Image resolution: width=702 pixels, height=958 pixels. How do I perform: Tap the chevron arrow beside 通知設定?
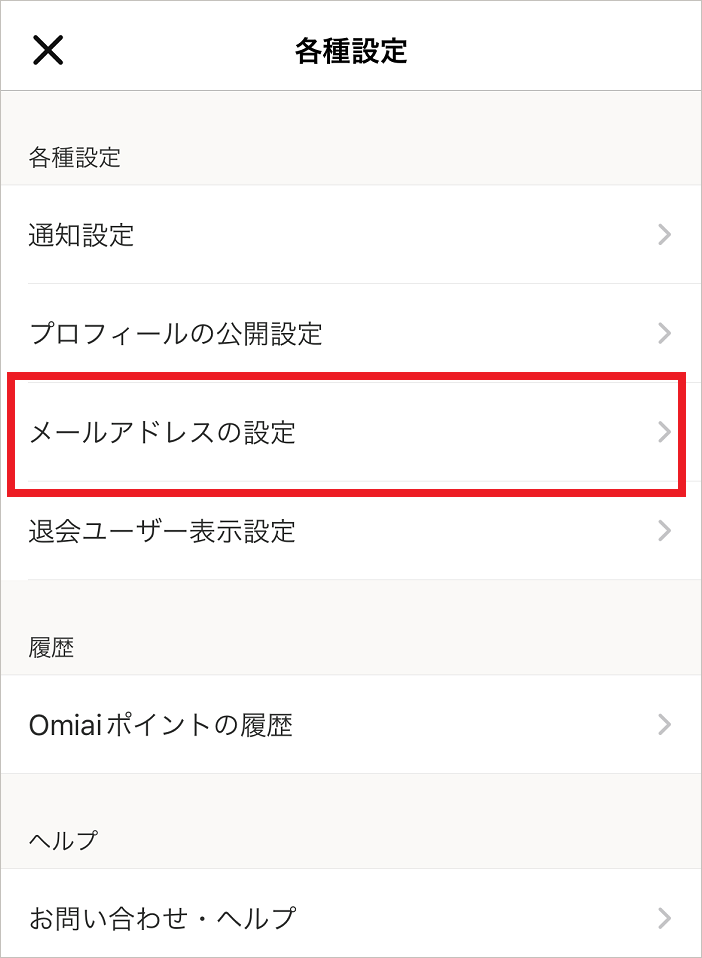click(665, 235)
